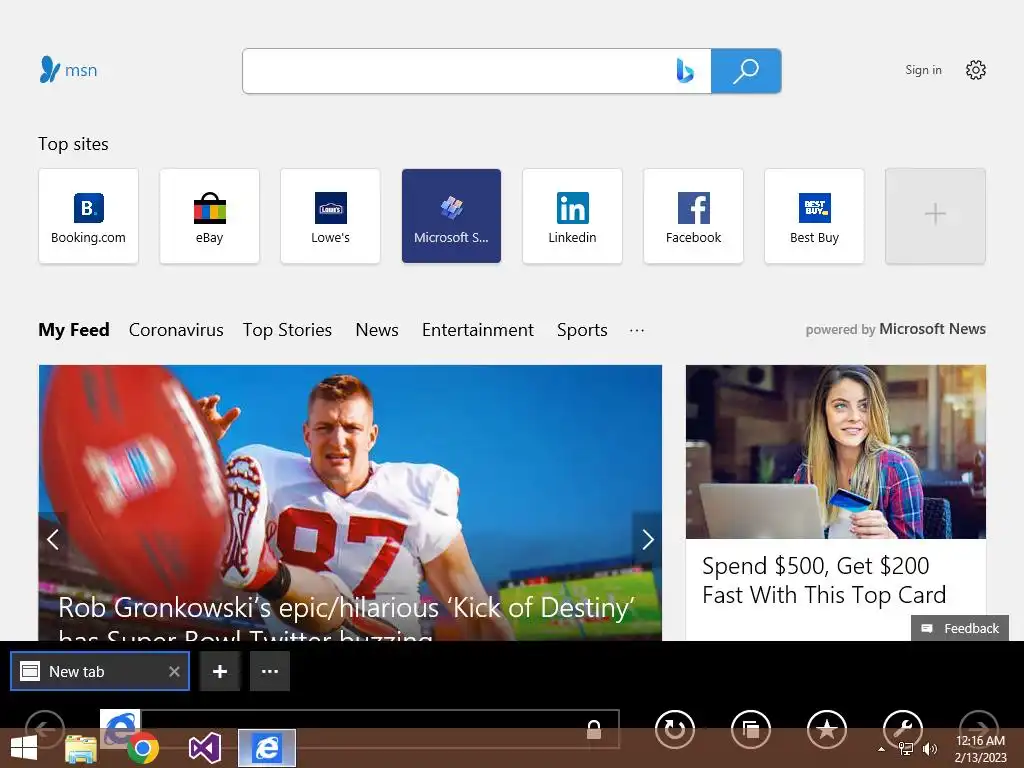The width and height of the screenshot is (1024, 768).
Task: Click the taskbar clock 12:16 AM
Action: (x=980, y=741)
